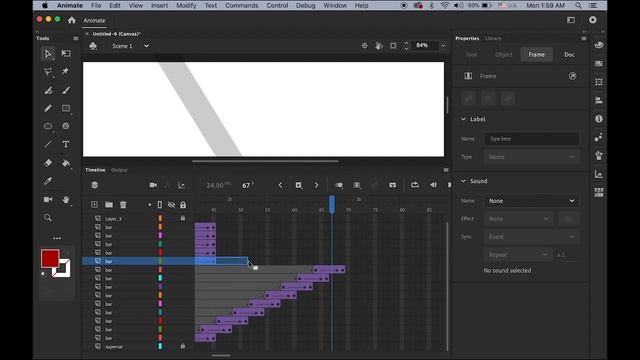
Task: Open the red fill color swatch
Action: tap(50, 258)
